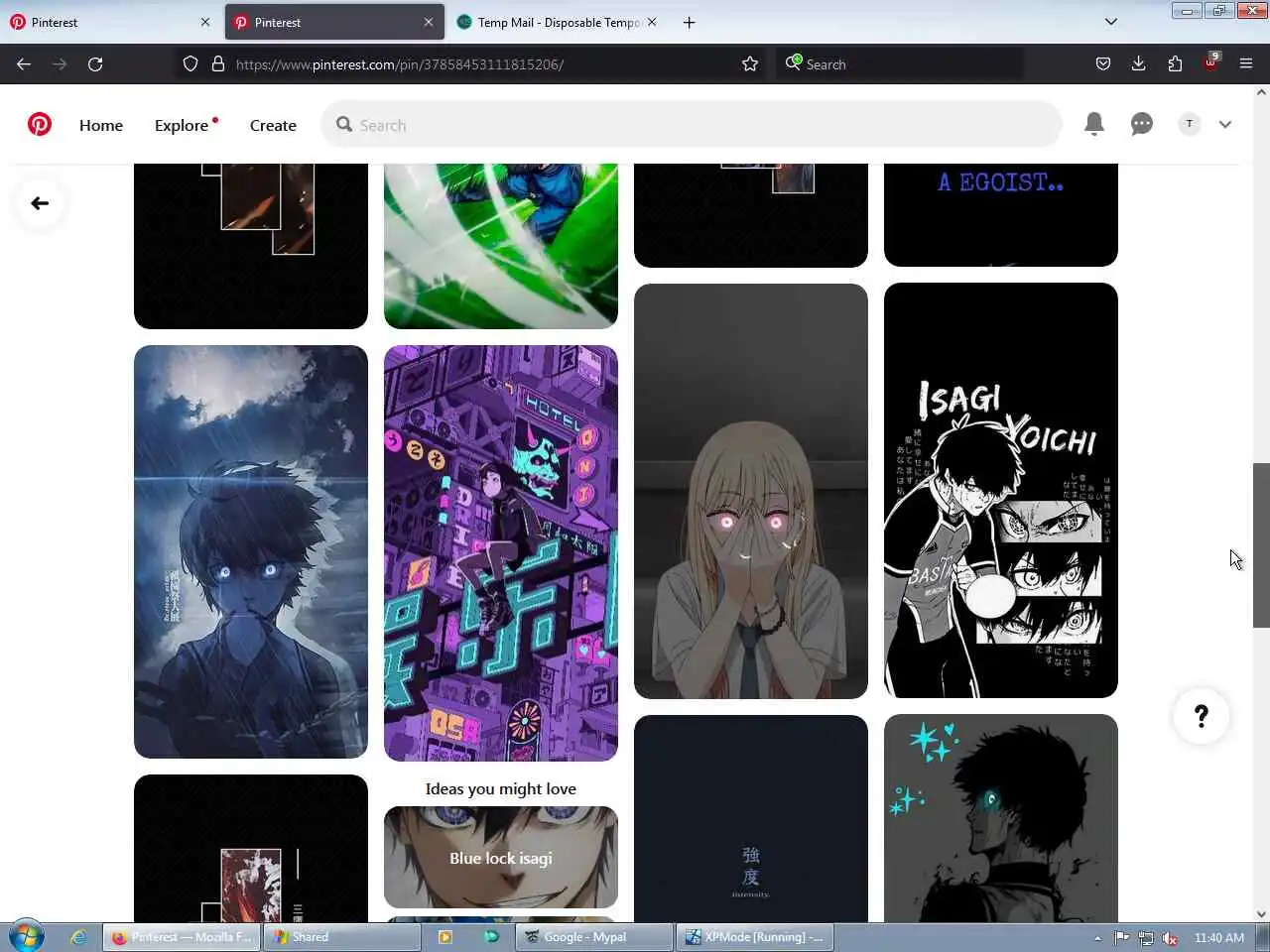Open the profile avatar T
Viewport: 1270px width, 952px height.
click(1189, 124)
